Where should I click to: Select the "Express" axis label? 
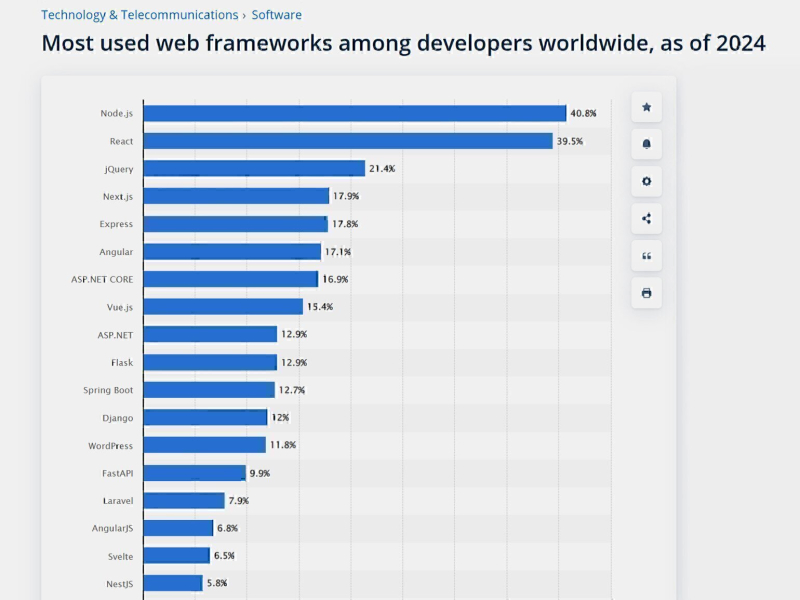116,224
